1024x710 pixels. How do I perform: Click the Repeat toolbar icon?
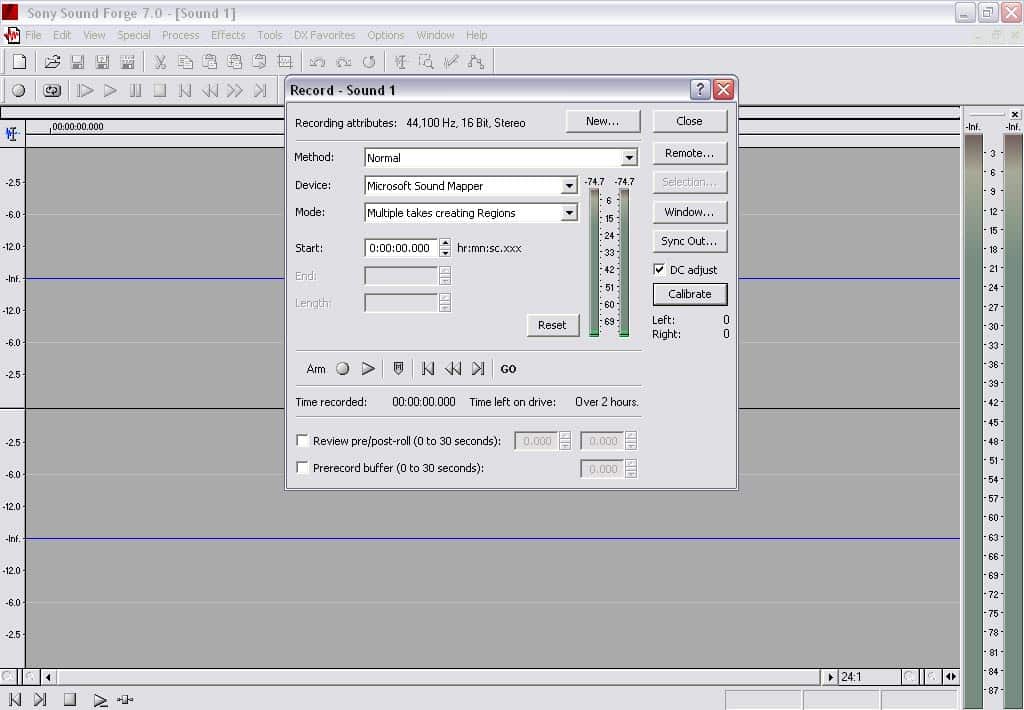pos(369,62)
